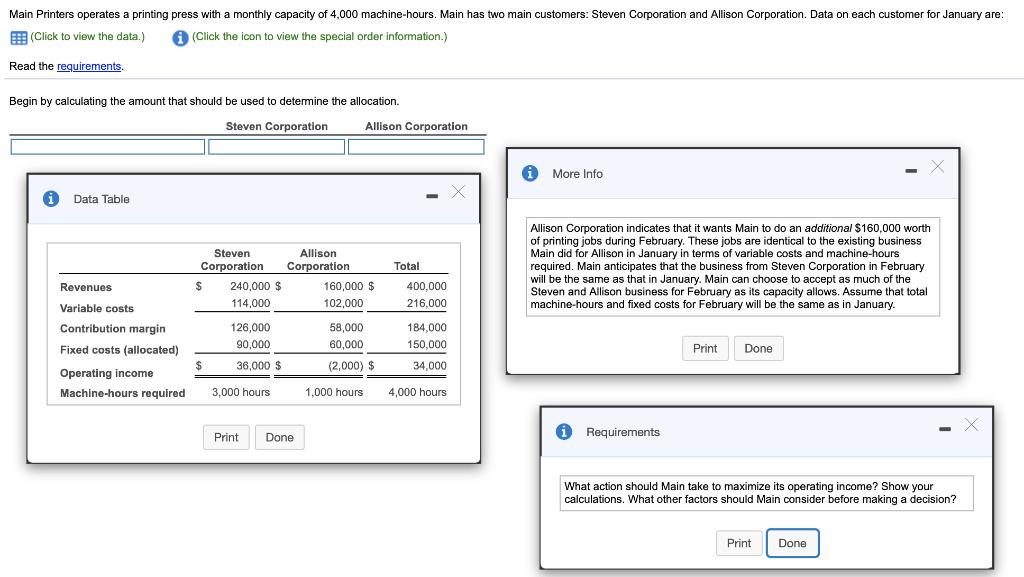Click Steven contribution margin 126,000
Screen dimensions: 1024x577
pyautogui.click(x=250, y=327)
